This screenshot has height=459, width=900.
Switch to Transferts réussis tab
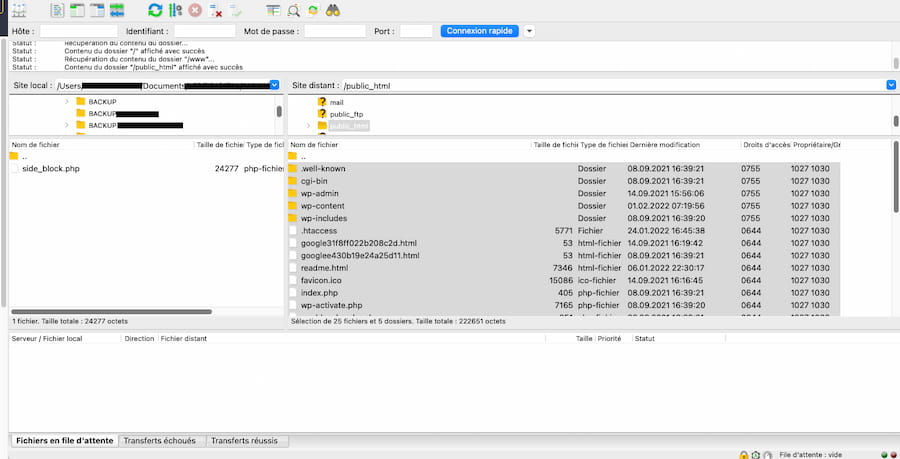pyautogui.click(x=244, y=441)
